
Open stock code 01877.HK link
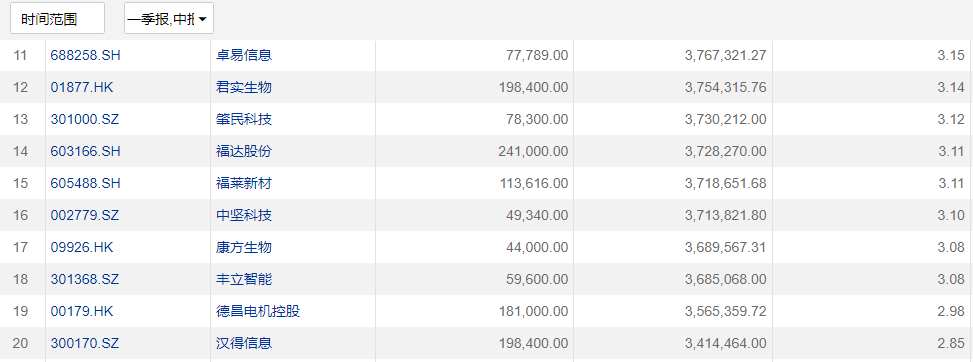pyautogui.click(x=82, y=88)
